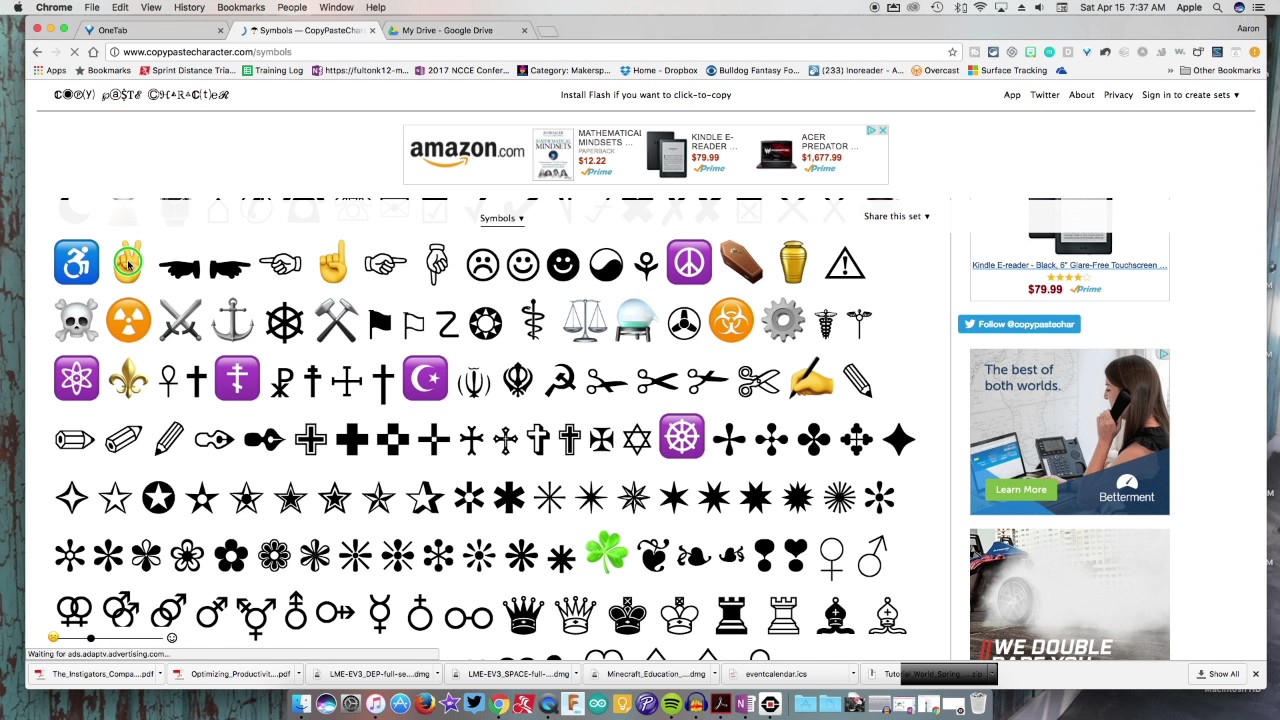Open the History menu in the menu bar
Screen dimensions: 1280x720
click(189, 7)
